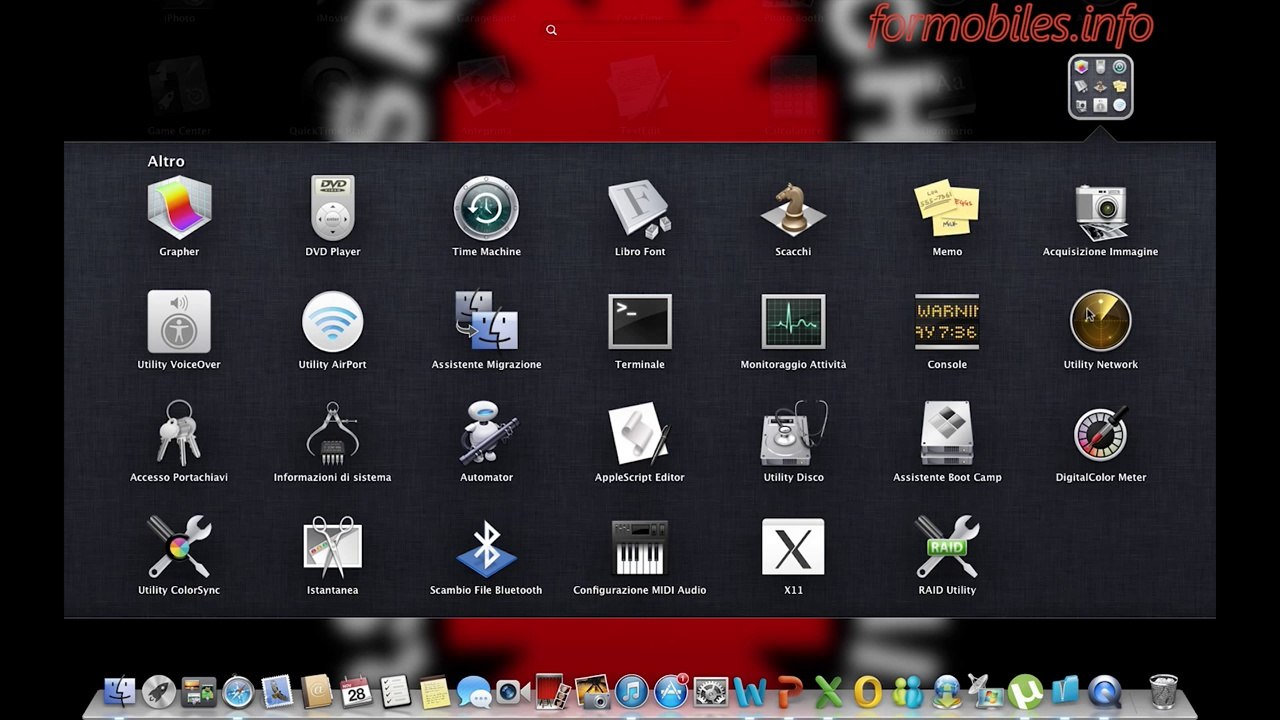Open Utility Disco
Viewport: 1280px width, 720px height.
tap(793, 434)
